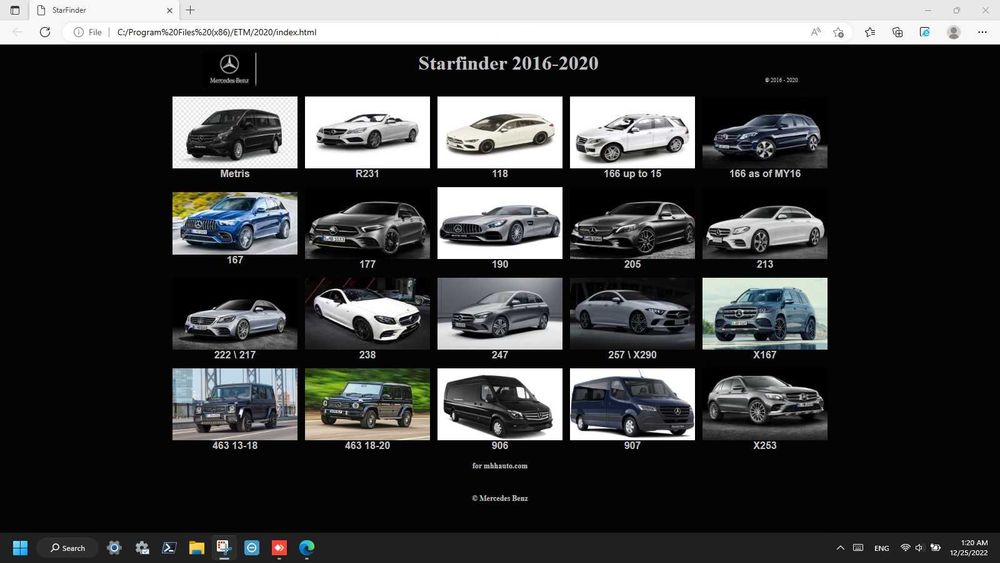
Task: Open the 166 up to 15 image
Action: click(x=632, y=132)
